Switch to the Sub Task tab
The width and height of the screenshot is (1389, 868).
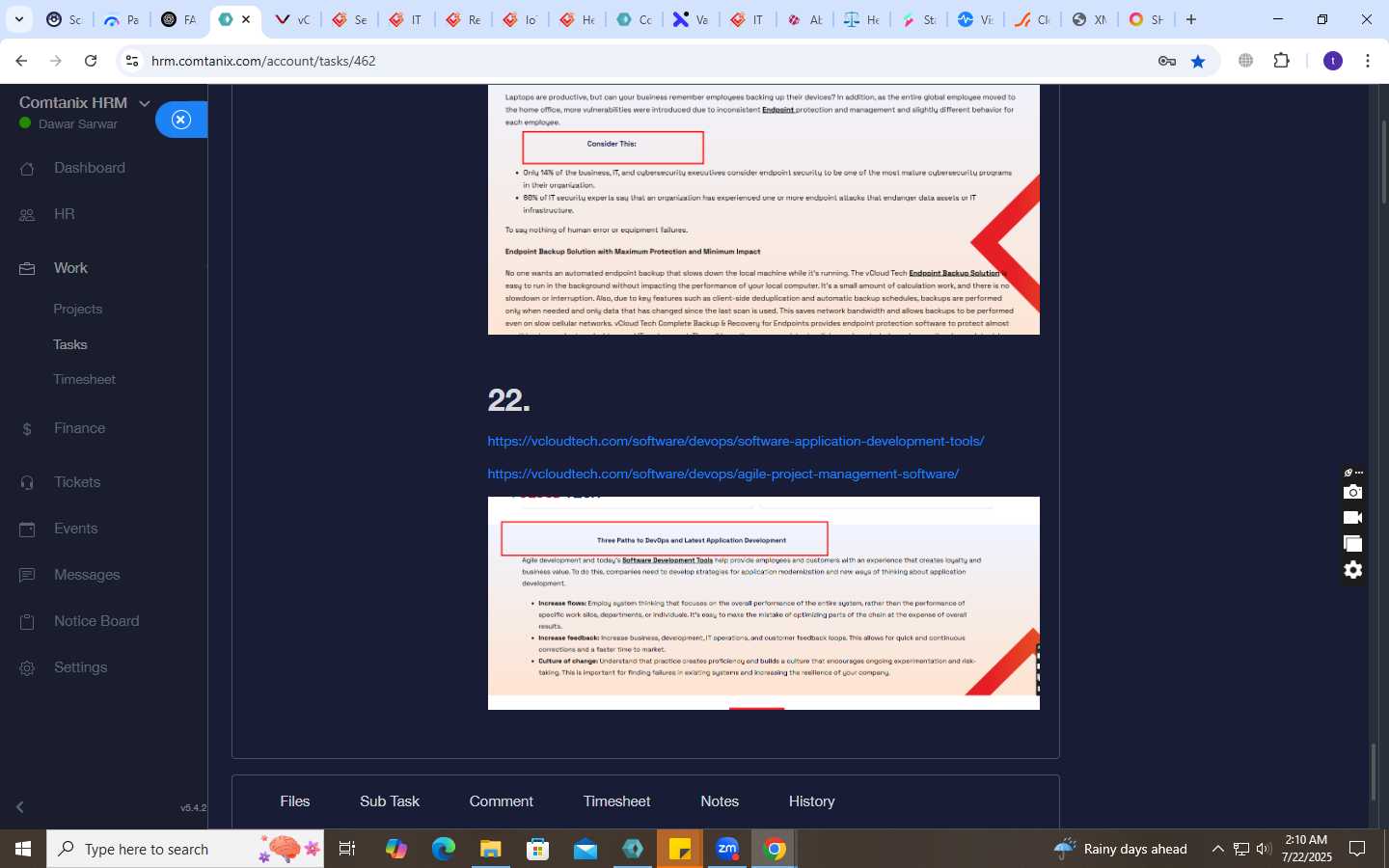[390, 801]
